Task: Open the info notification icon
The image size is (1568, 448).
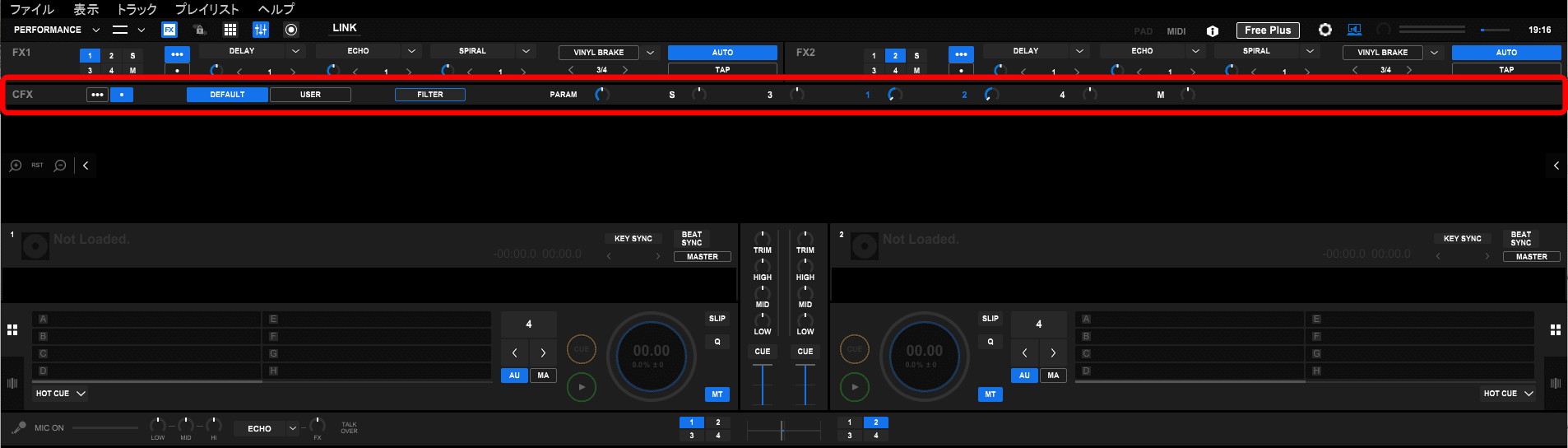Action: pos(1213,30)
